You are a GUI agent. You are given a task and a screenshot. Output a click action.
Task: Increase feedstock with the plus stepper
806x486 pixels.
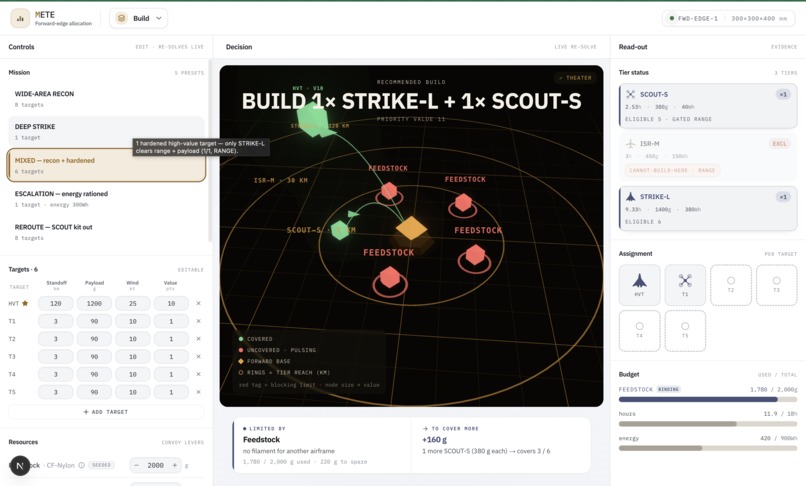pyautogui.click(x=175, y=465)
